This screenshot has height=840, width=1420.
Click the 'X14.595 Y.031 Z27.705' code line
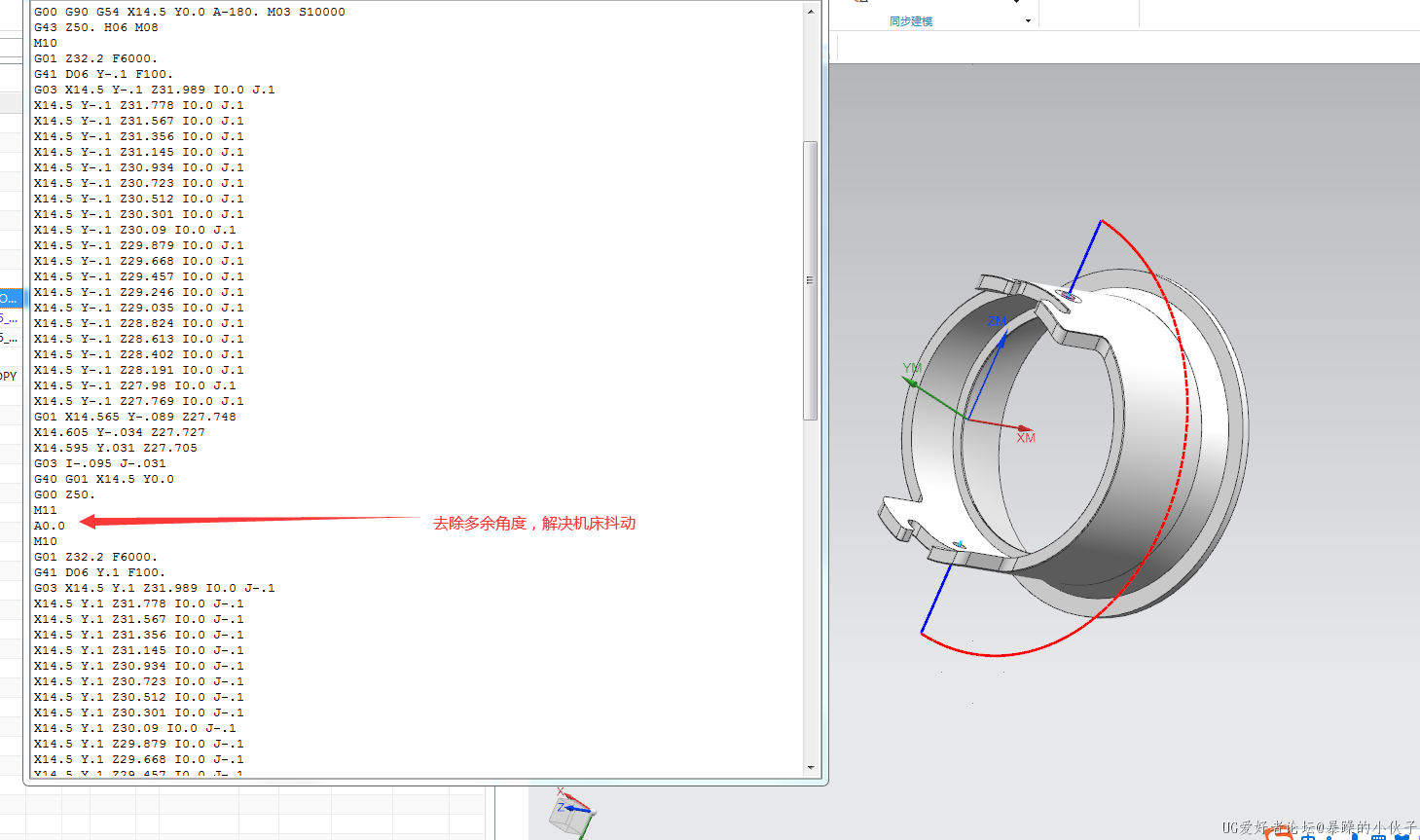pyautogui.click(x=116, y=448)
